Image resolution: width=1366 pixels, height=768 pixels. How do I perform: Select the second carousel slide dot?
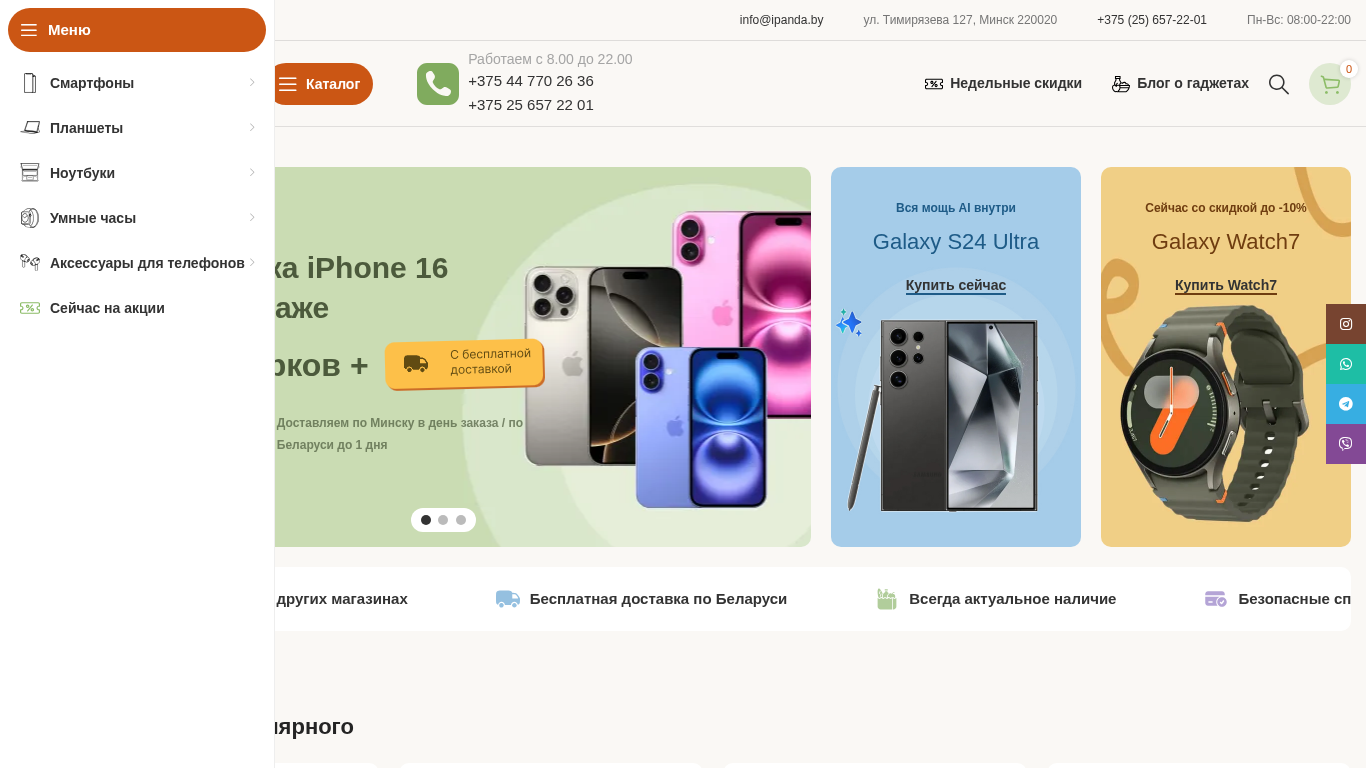click(443, 520)
